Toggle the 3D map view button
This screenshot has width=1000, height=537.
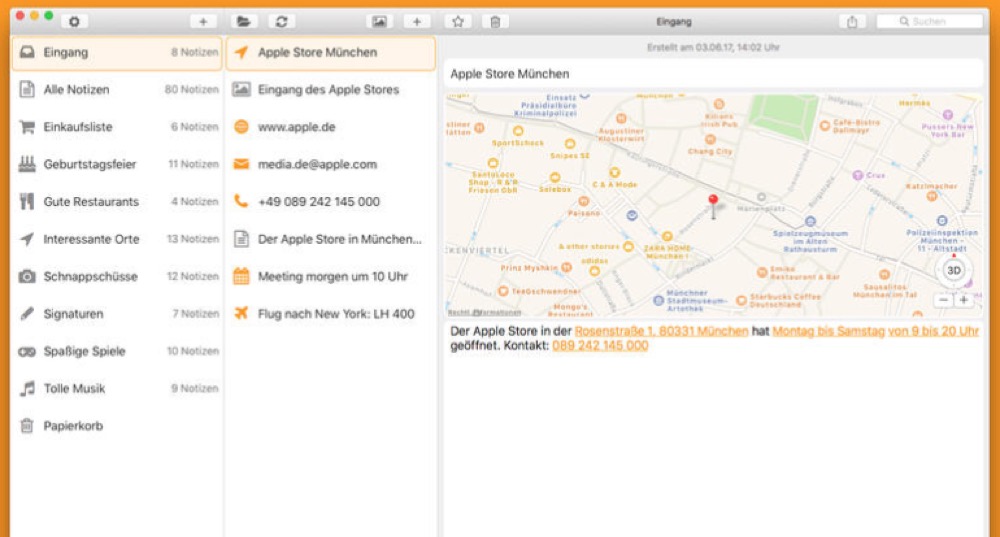953,270
